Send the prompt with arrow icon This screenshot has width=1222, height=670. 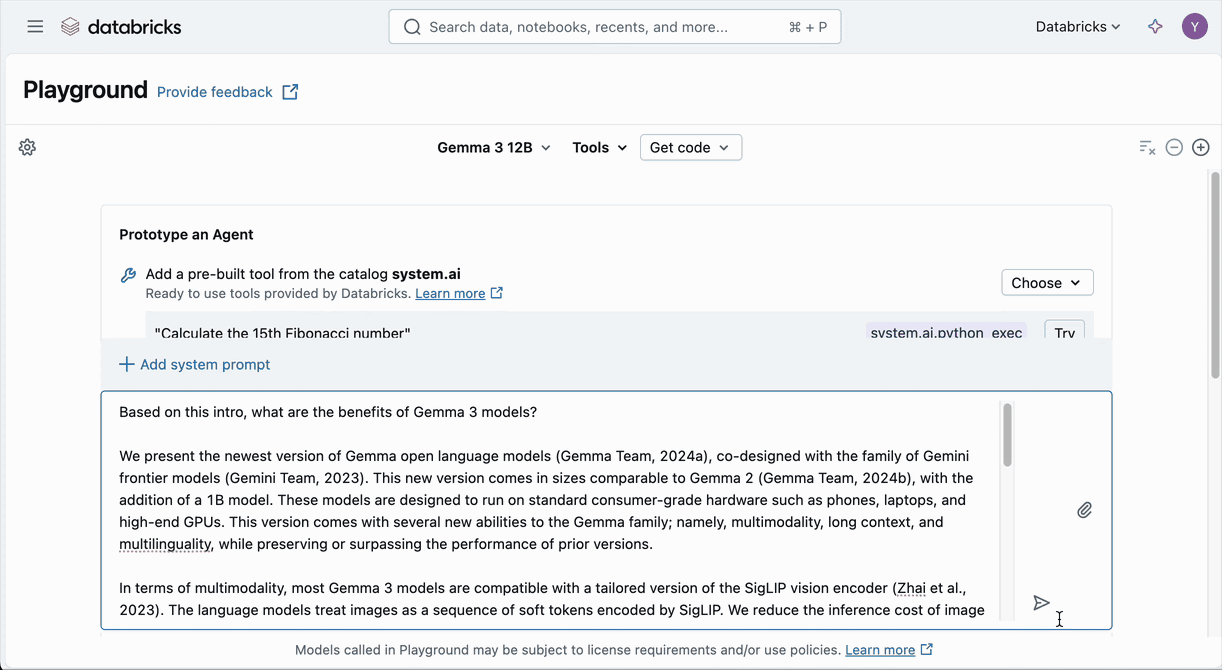[1041, 603]
